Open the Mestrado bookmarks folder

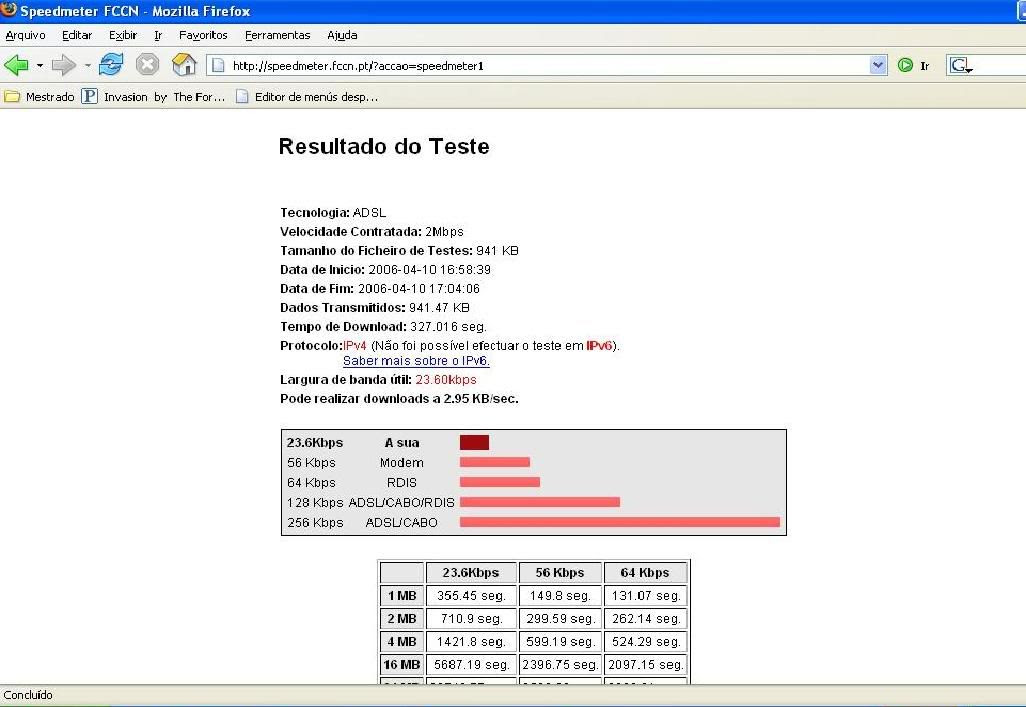(x=39, y=97)
